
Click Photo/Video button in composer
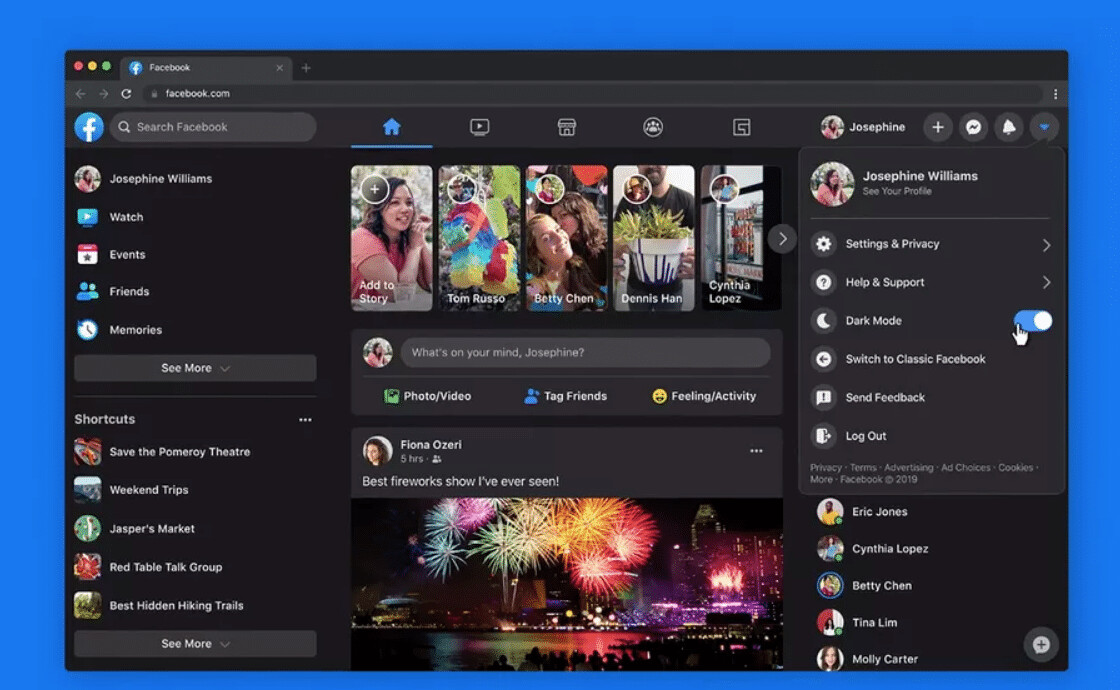(x=427, y=396)
